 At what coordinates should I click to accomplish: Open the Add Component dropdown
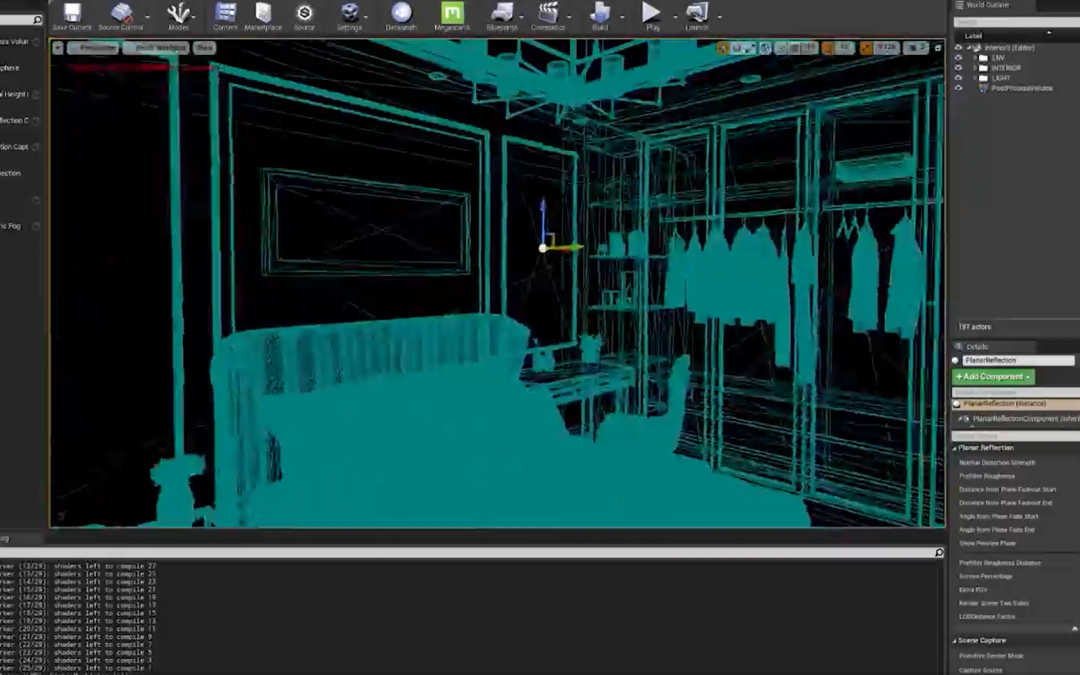coord(993,377)
